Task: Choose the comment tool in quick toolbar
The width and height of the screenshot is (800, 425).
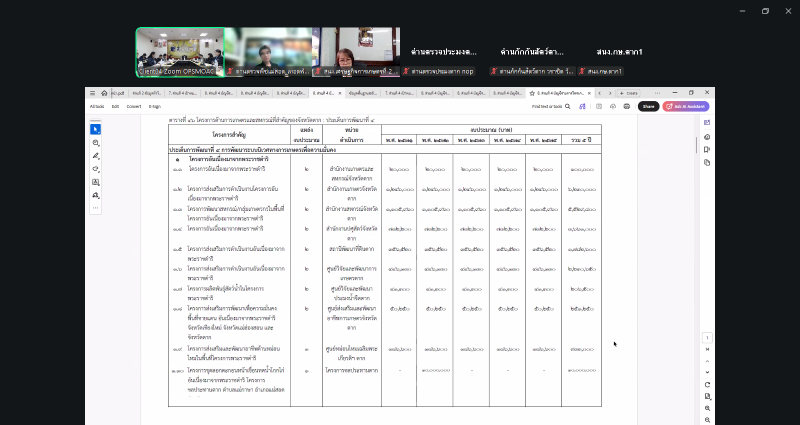Action: point(95,143)
